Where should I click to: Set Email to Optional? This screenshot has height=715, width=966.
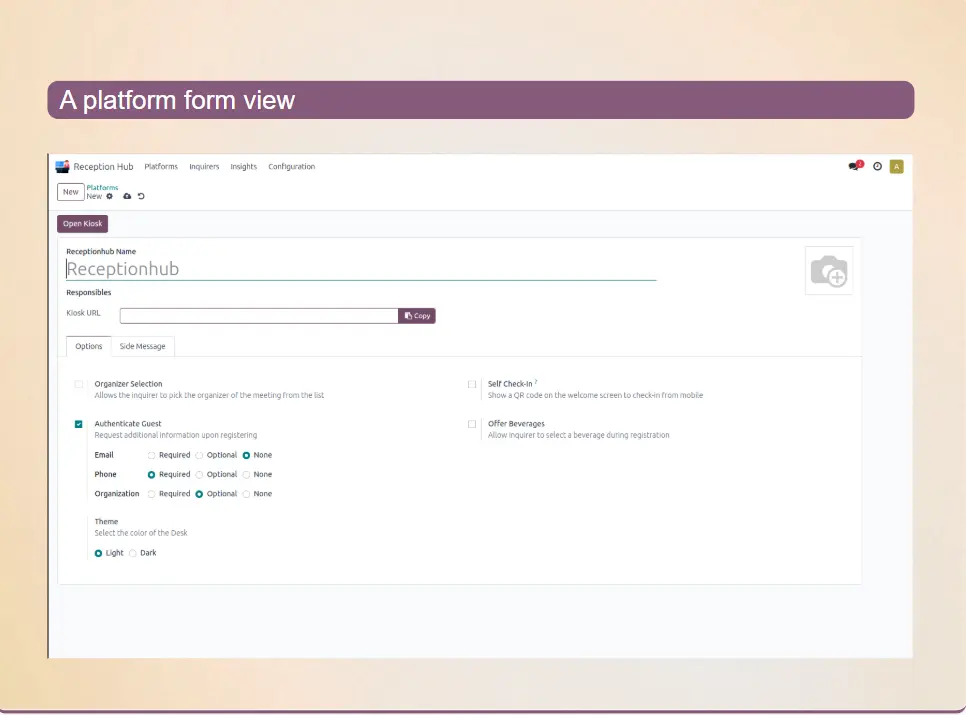pos(199,455)
